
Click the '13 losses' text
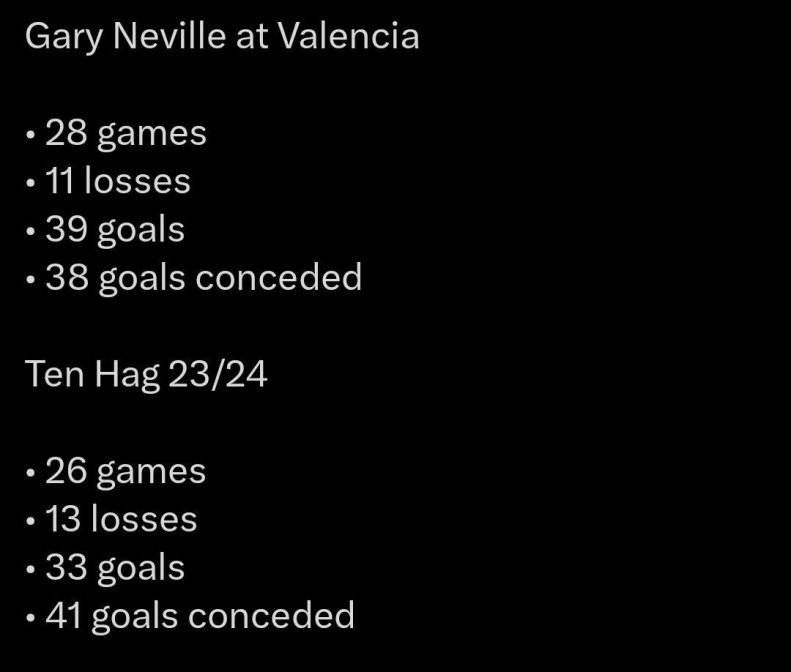(x=121, y=519)
